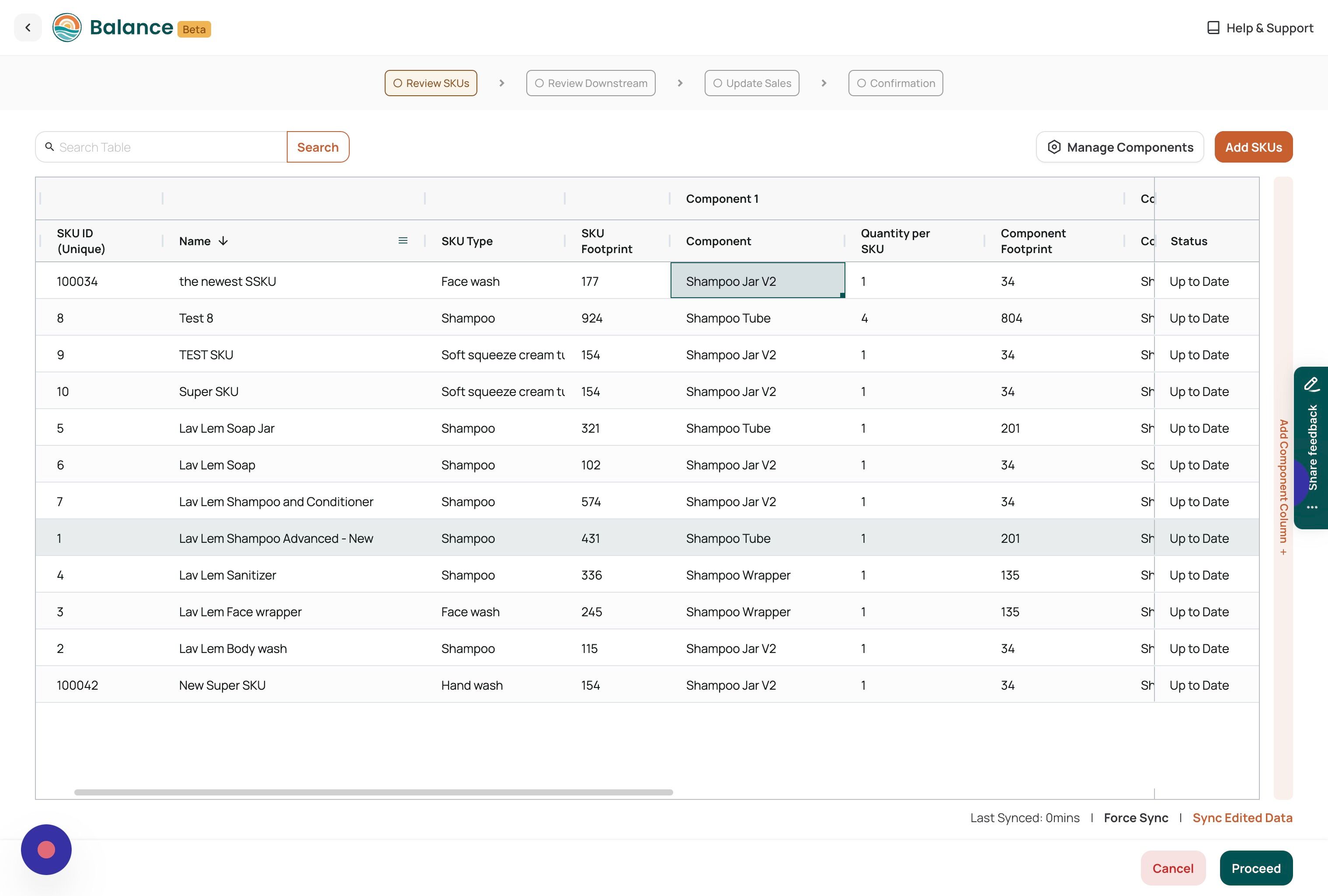Click 'Lav Lem Soap Jar' cell

click(294, 427)
